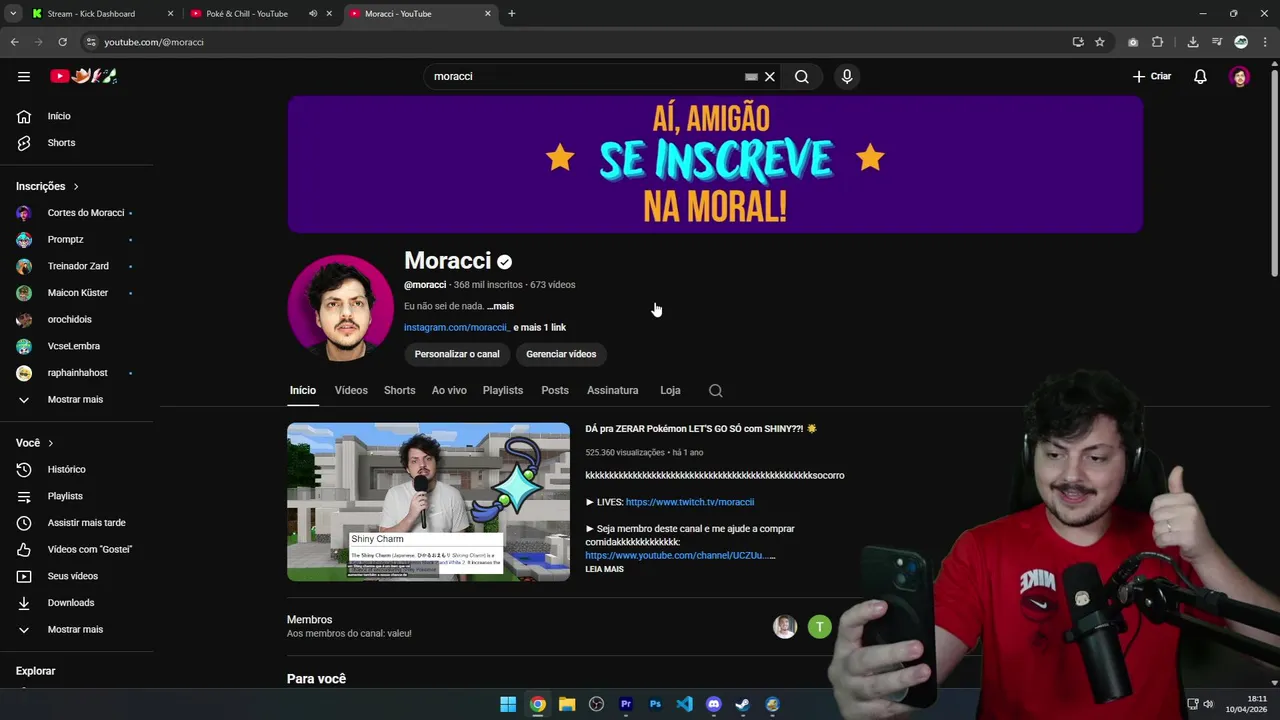The width and height of the screenshot is (1280, 720).
Task: Expand the Inscrições section chevron
Action: (x=76, y=186)
